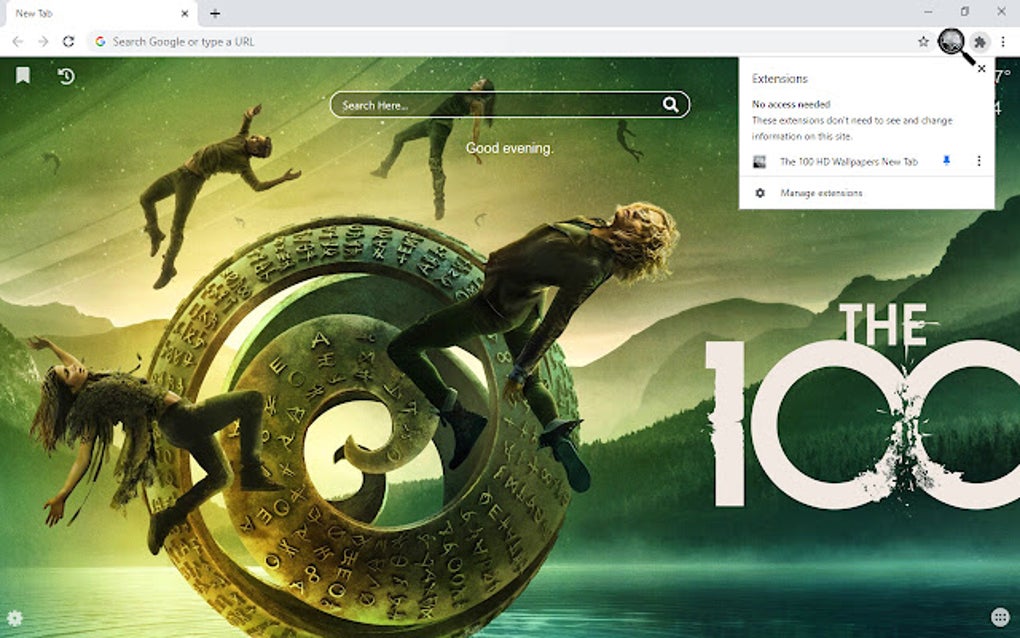1020x638 pixels.
Task: Open the history clock icon
Action: [66, 76]
